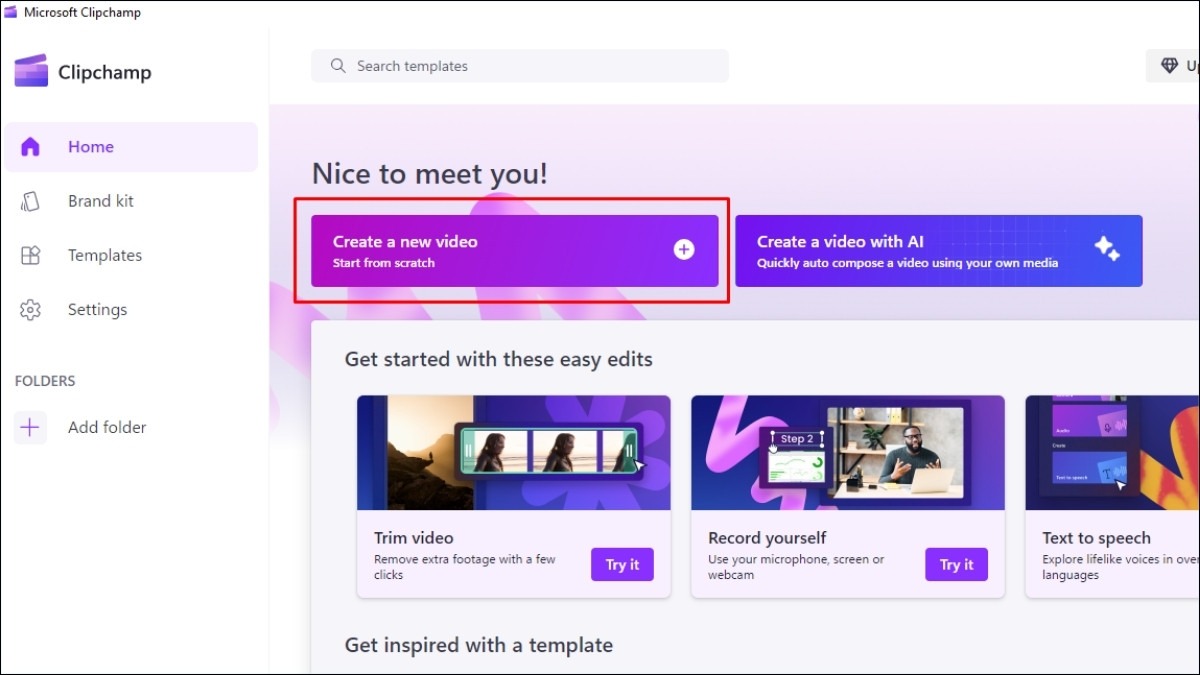The height and width of the screenshot is (675, 1200).
Task: Click the diamond upgrade icon
Action: point(1169,66)
